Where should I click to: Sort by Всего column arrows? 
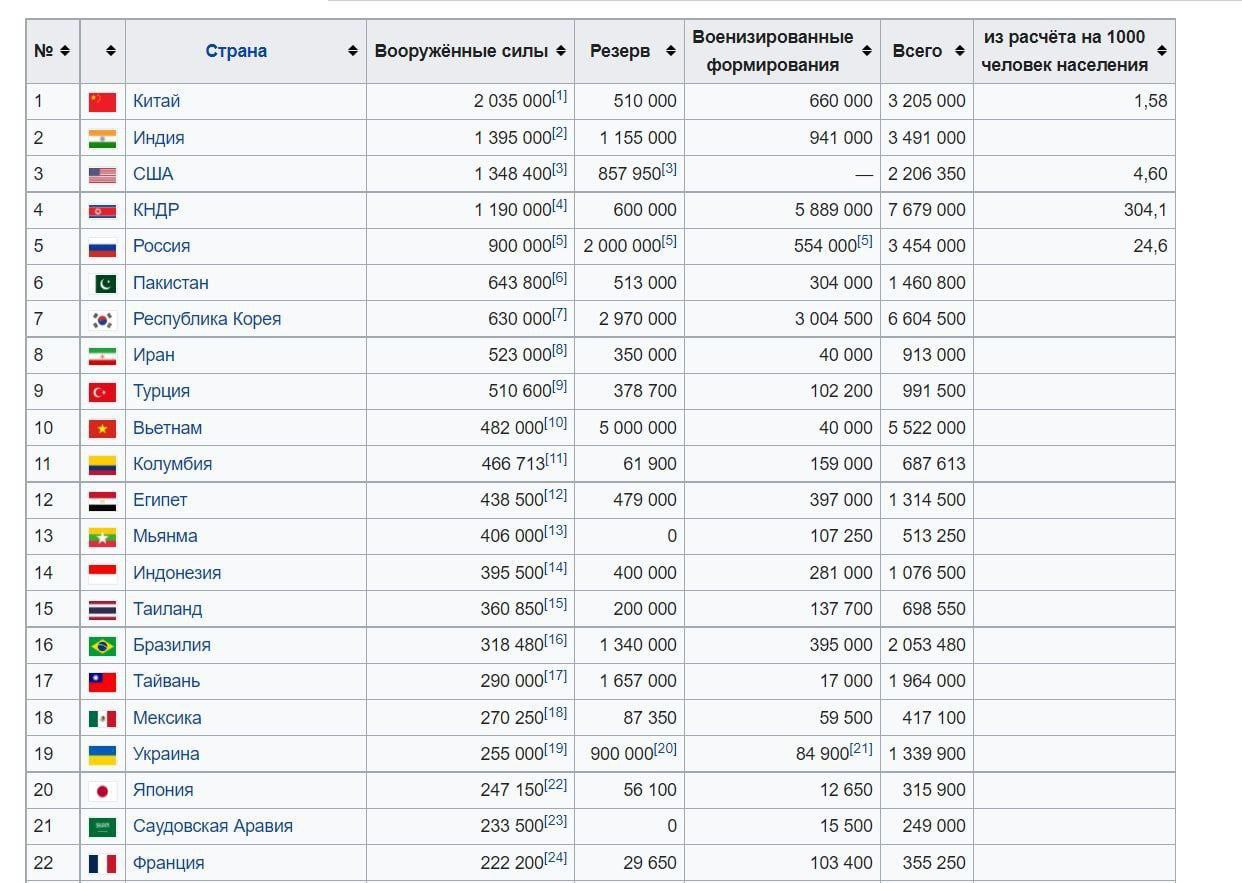[960, 51]
